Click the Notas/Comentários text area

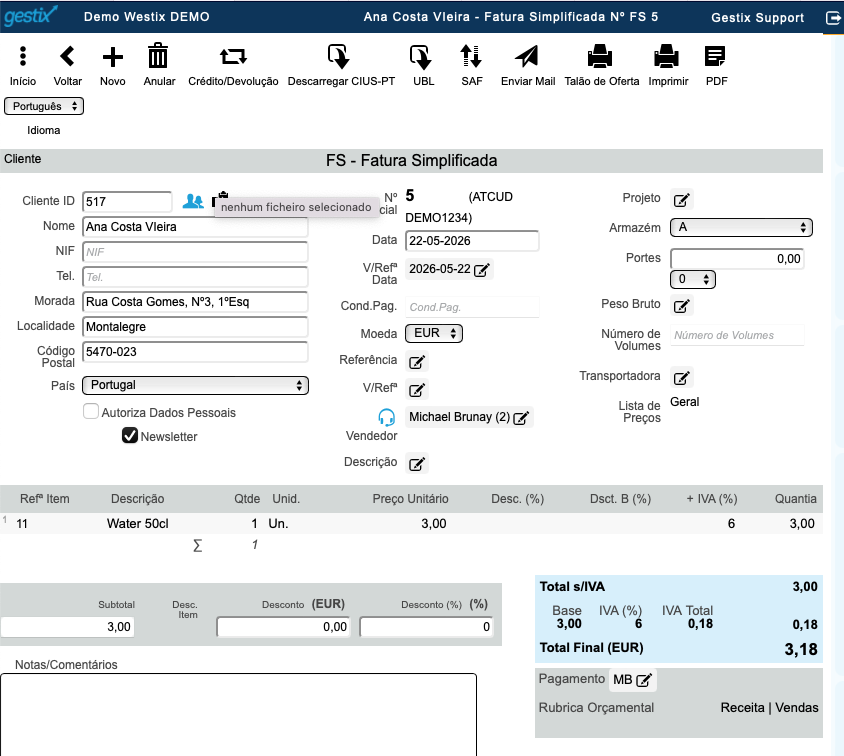point(238,715)
